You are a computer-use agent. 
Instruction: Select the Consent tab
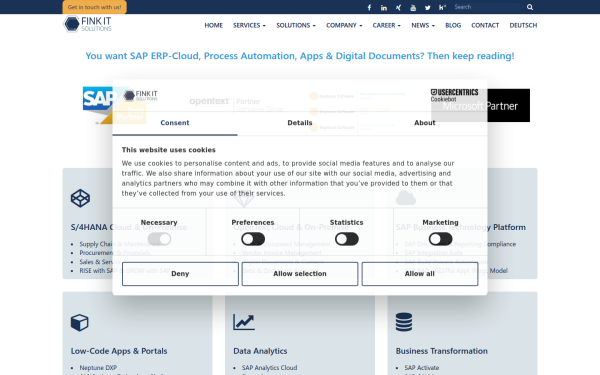175,123
